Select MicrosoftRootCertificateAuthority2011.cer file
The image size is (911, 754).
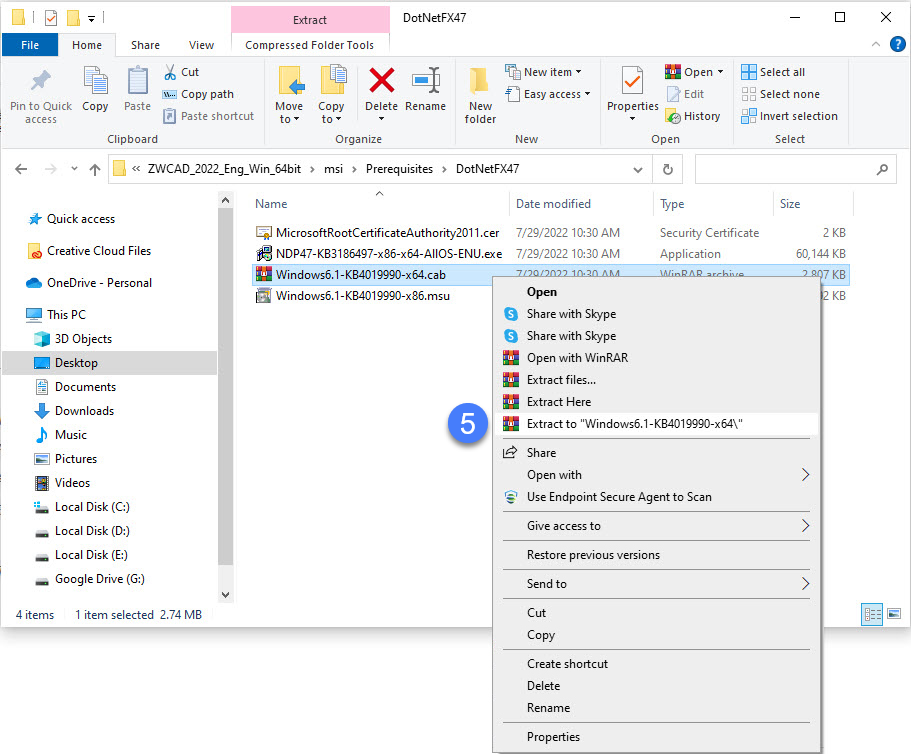click(388, 233)
